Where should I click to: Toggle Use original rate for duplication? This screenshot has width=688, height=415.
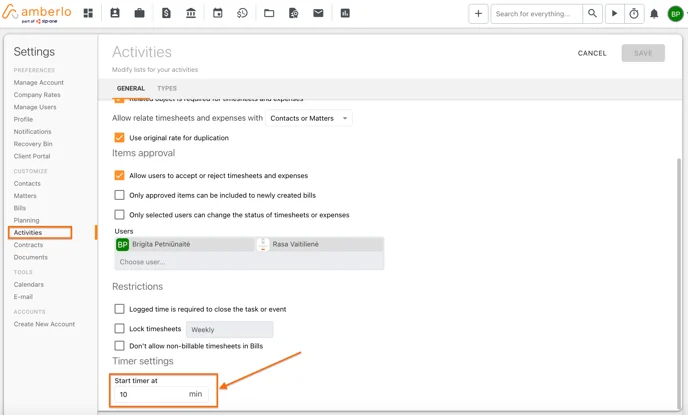(119, 138)
